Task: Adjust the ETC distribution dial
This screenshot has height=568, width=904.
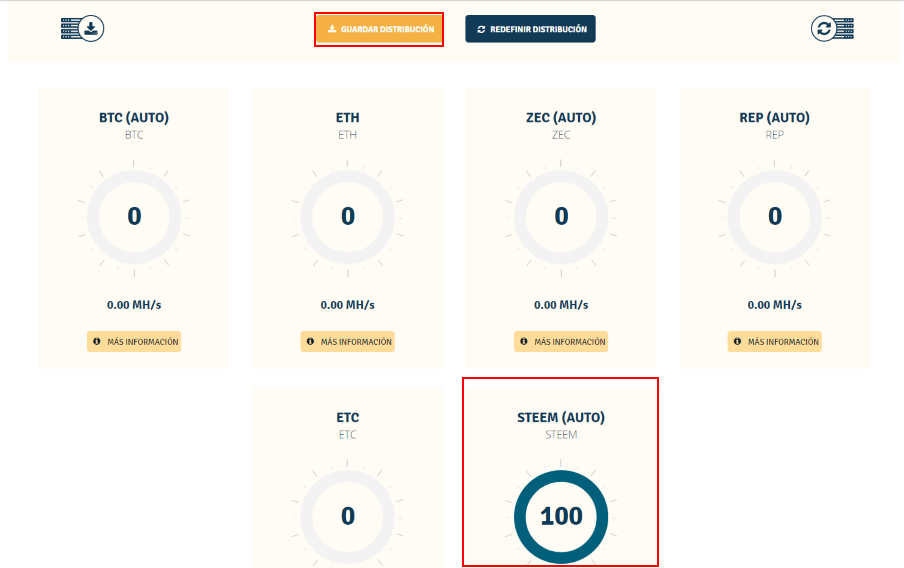Action: [348, 517]
